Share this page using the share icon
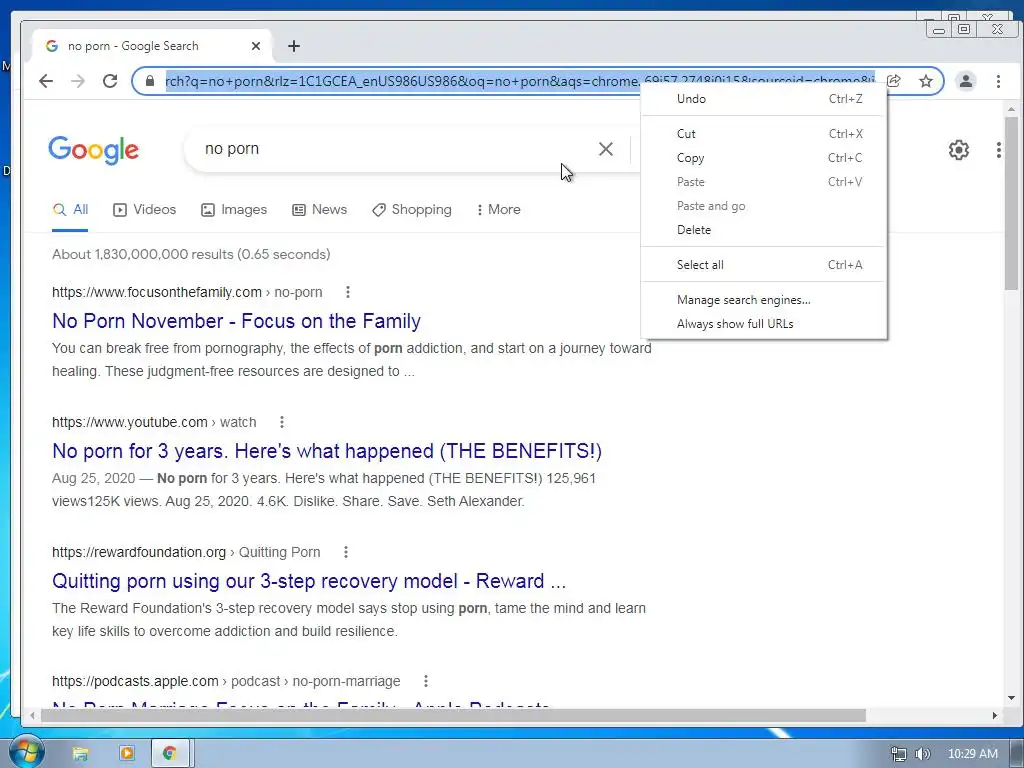Screen dimensions: 1024x768 coord(893,81)
